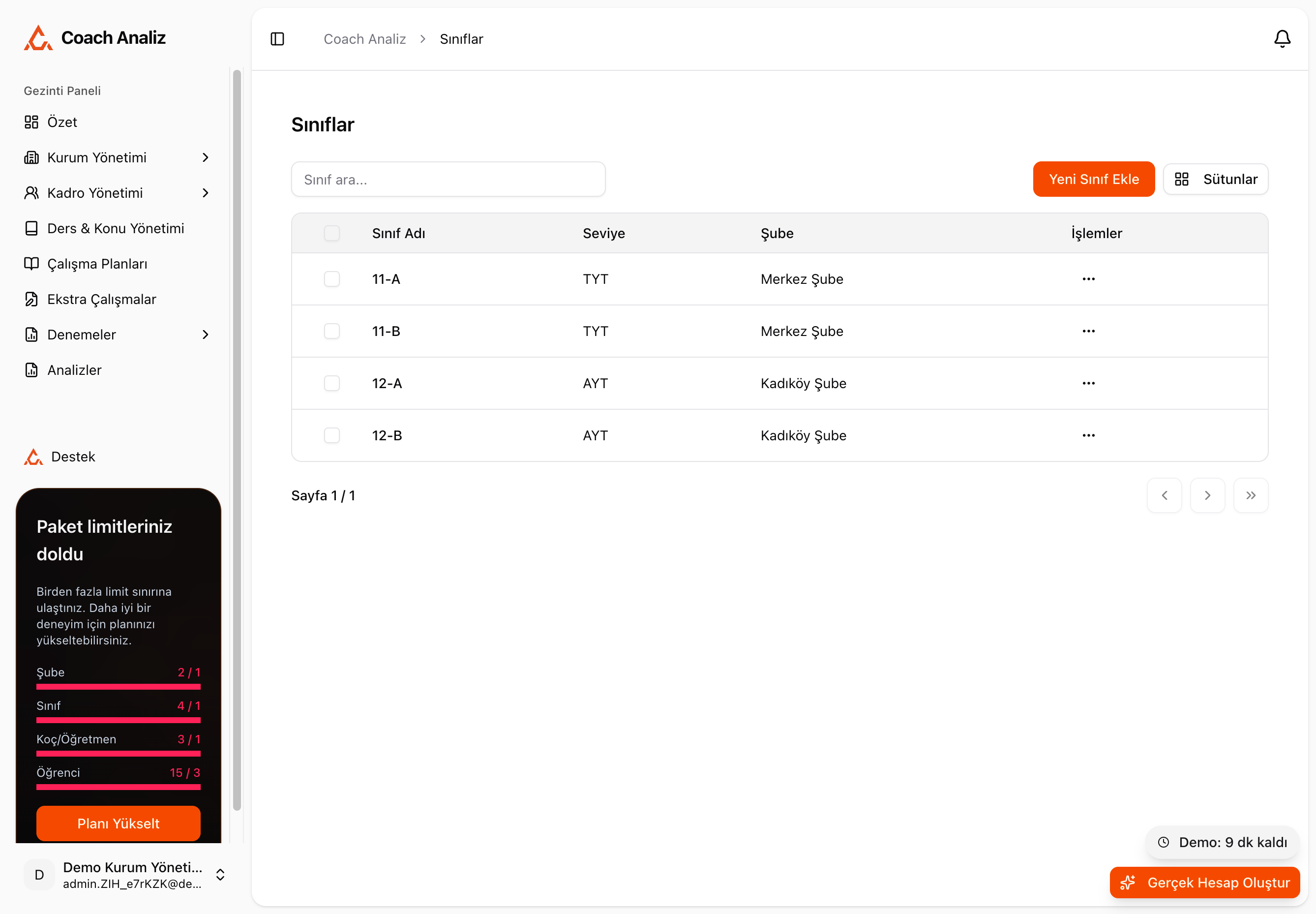Screen dimensions: 1316x914
Task: Select all classes header checkbox
Action: click(x=332, y=233)
